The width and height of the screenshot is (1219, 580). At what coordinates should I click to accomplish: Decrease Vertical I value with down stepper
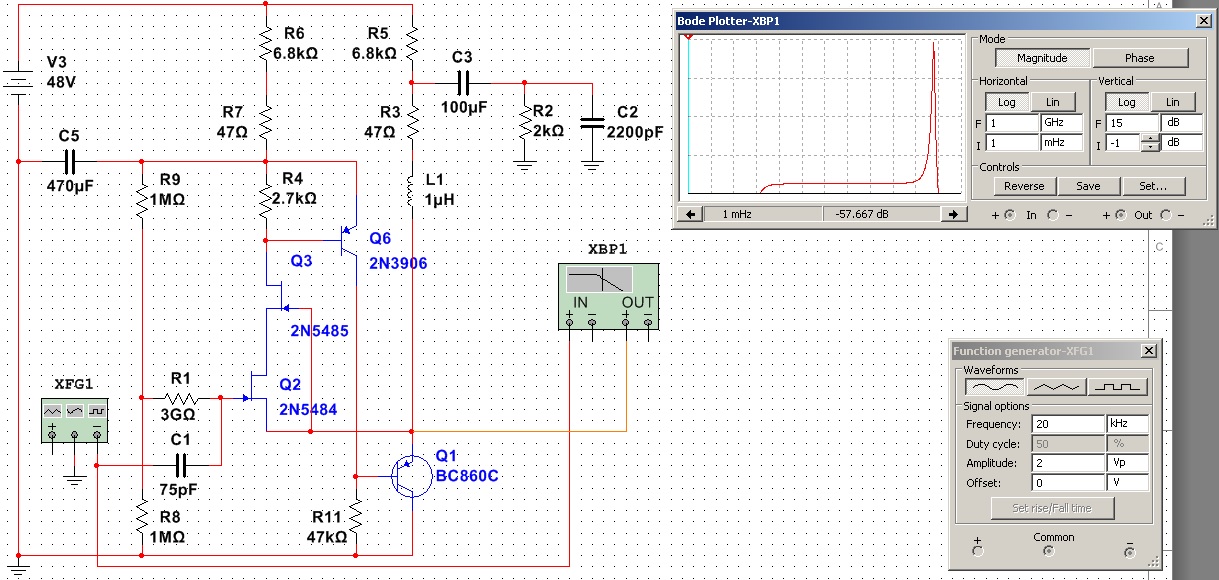pyautogui.click(x=1149, y=148)
